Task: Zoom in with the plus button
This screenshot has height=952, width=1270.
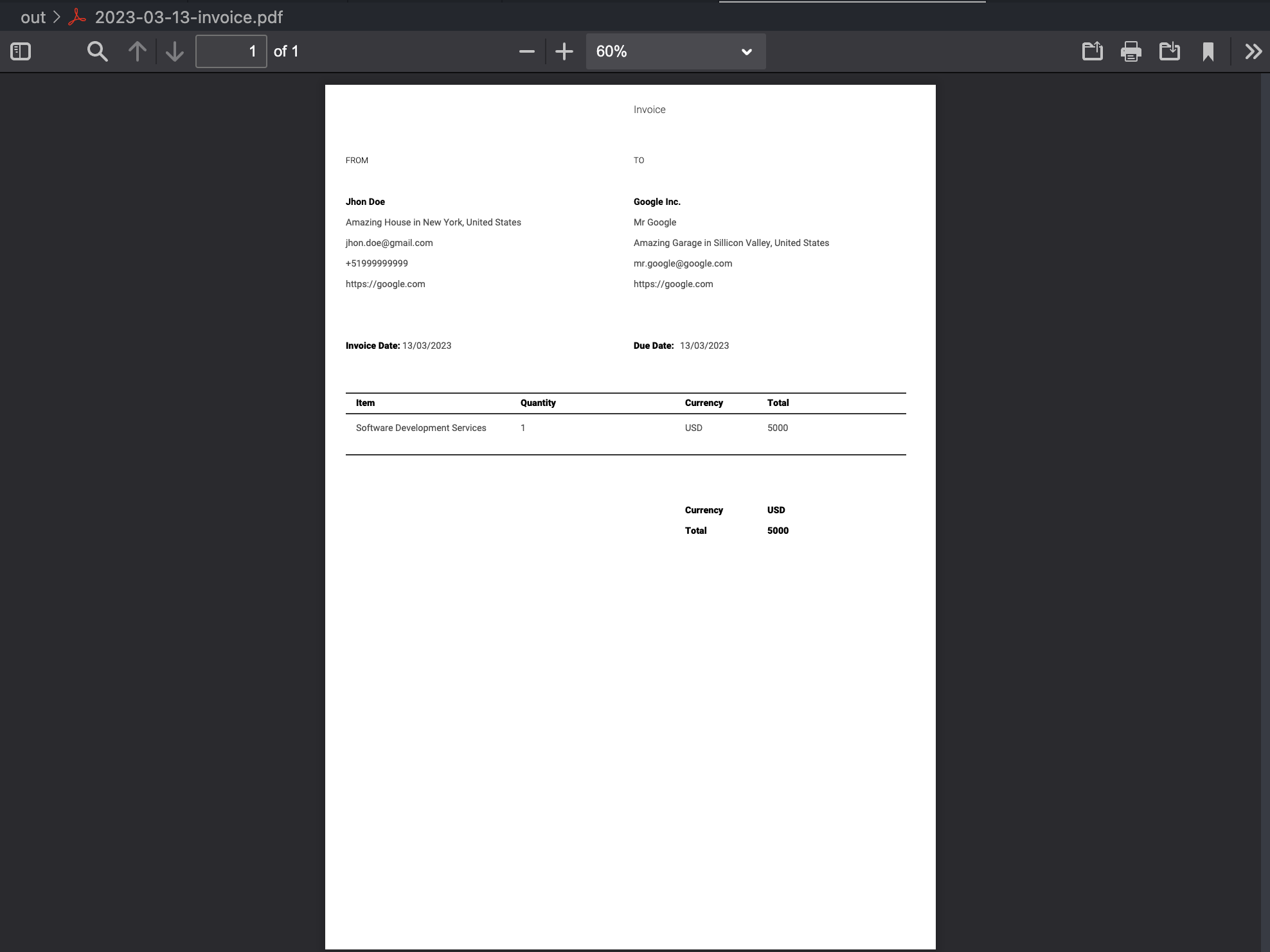Action: click(564, 51)
